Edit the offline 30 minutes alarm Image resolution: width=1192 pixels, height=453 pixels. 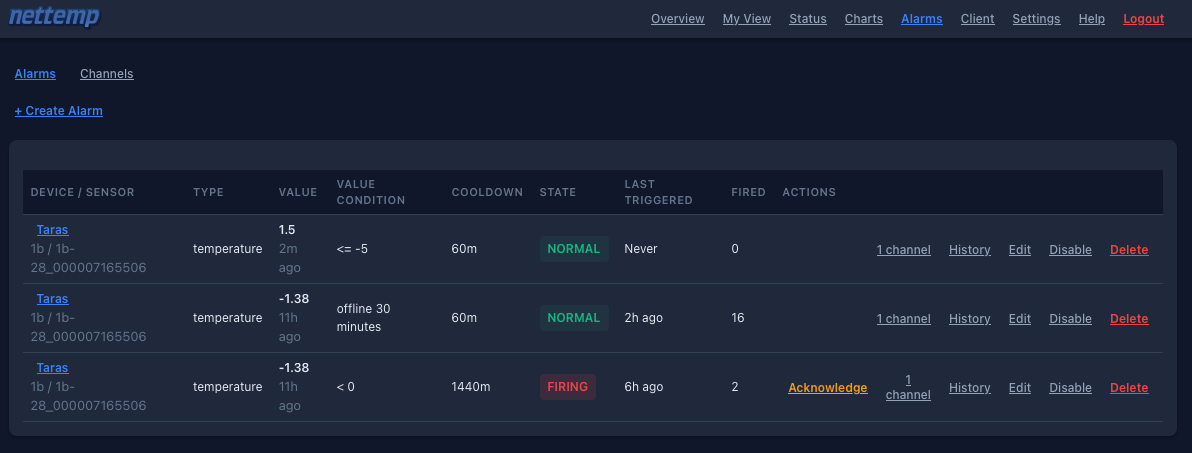[1019, 319]
